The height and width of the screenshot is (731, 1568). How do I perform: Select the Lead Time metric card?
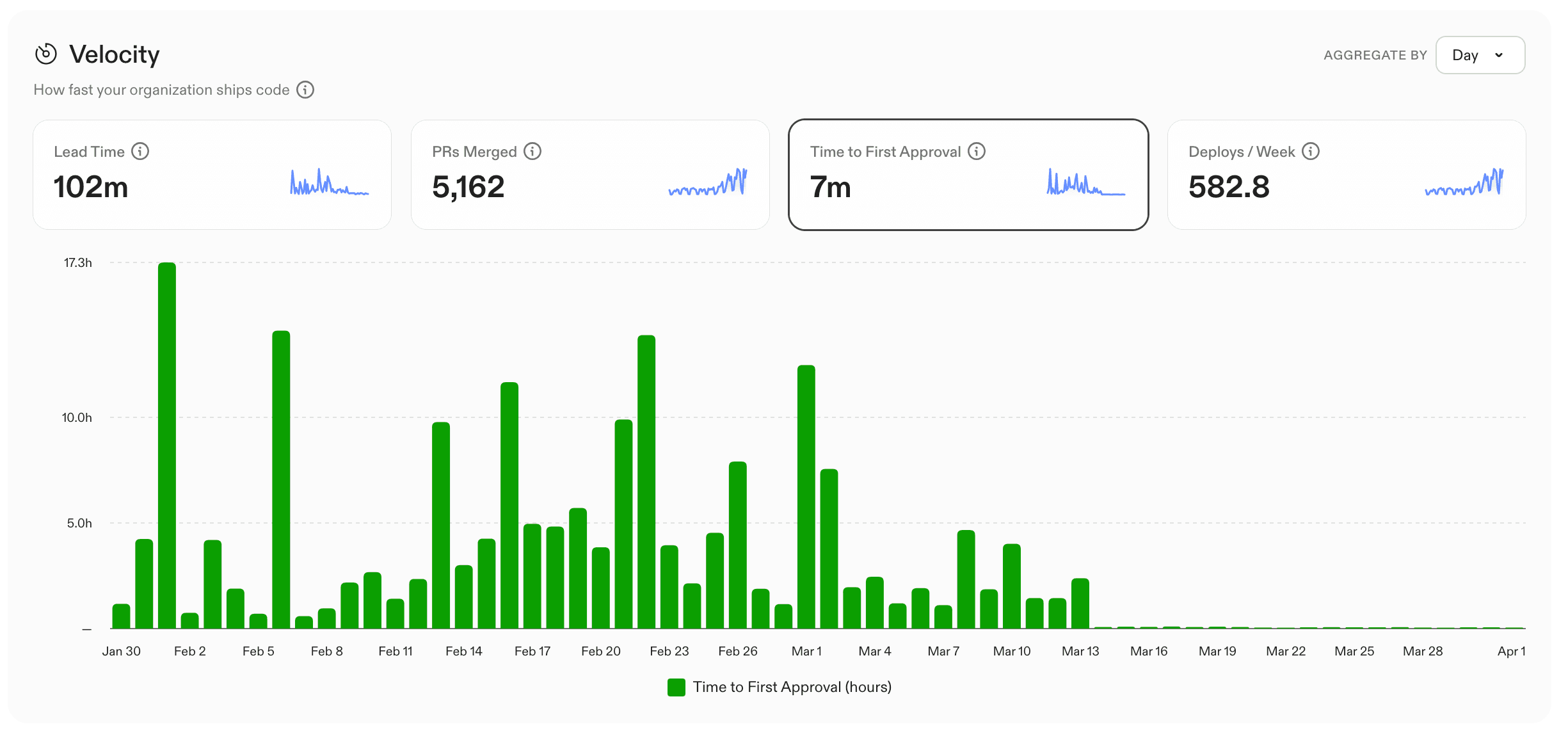pyautogui.click(x=212, y=174)
